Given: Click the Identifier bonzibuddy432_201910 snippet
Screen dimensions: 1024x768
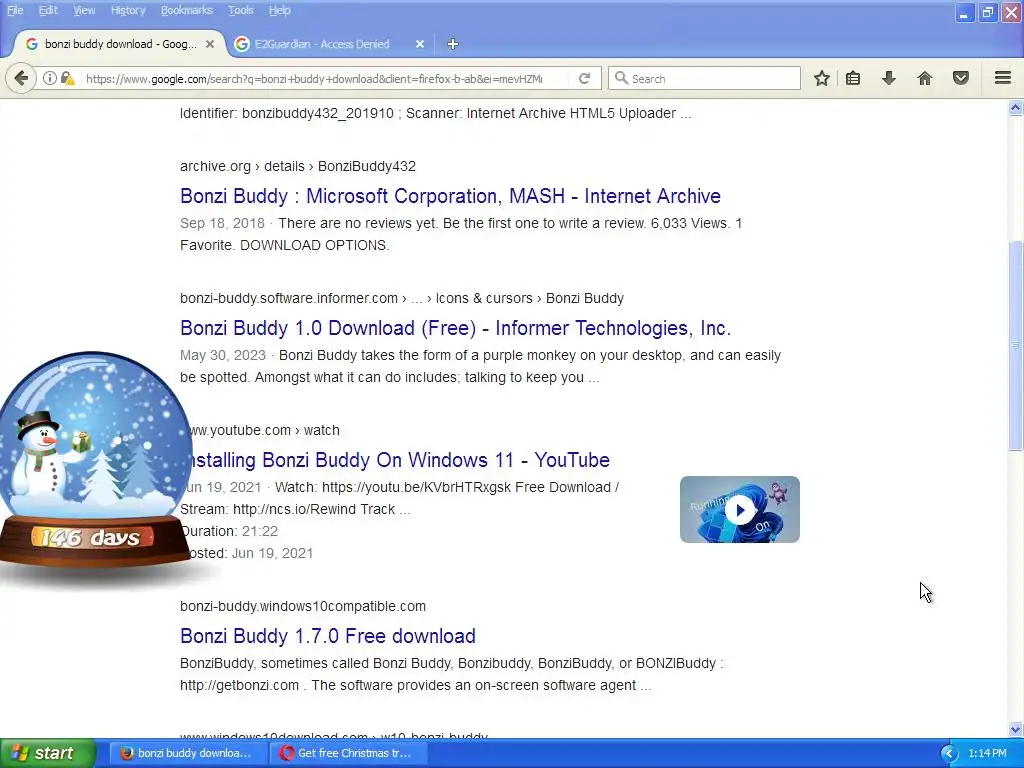Looking at the screenshot, I should point(436,113).
